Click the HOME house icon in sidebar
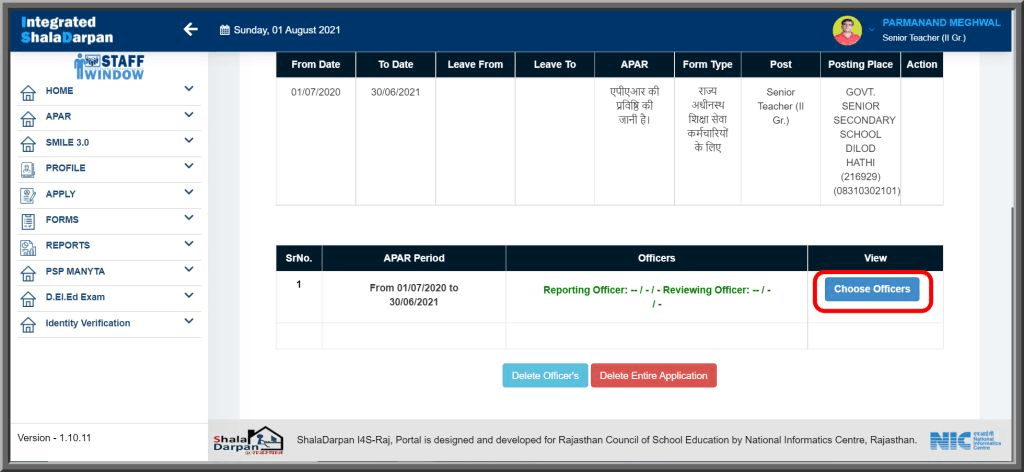The image size is (1024, 472). coord(28,91)
